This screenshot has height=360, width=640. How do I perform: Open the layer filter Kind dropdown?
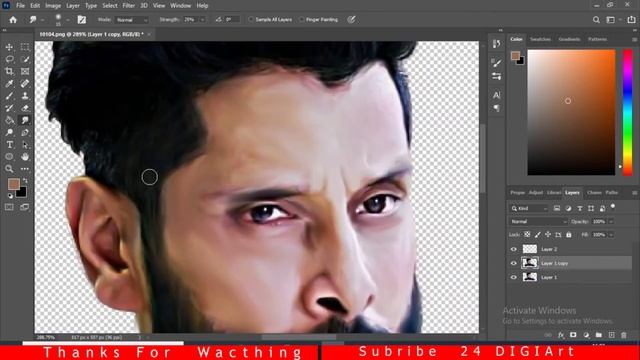pos(529,209)
